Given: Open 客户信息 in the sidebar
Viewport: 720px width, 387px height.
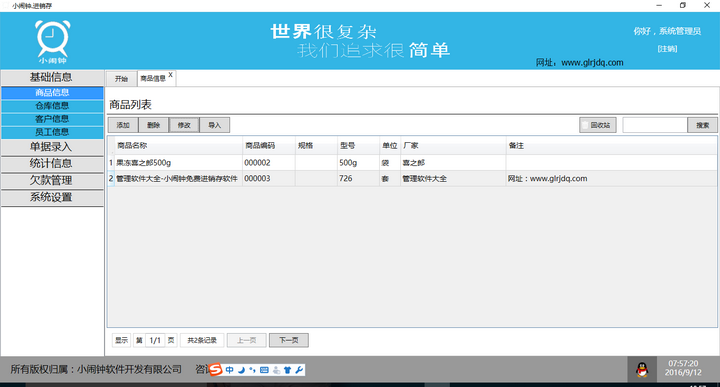Looking at the screenshot, I should tap(52, 119).
